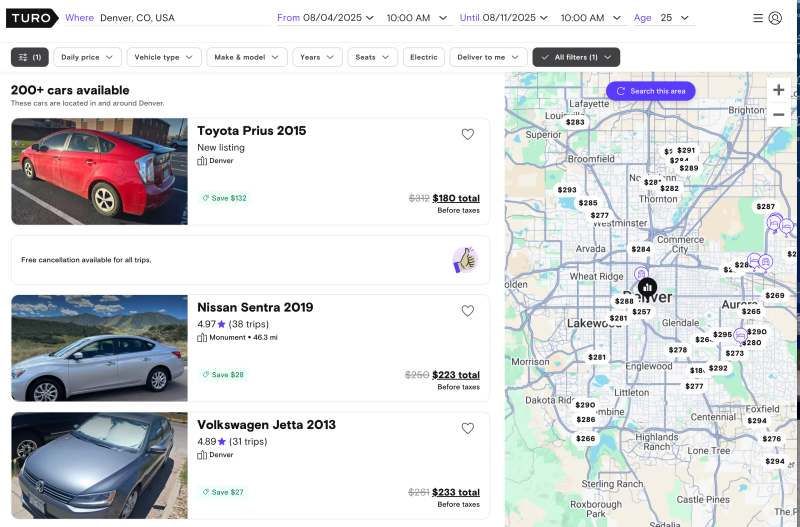Click the $288 map price marker

pos(624,301)
